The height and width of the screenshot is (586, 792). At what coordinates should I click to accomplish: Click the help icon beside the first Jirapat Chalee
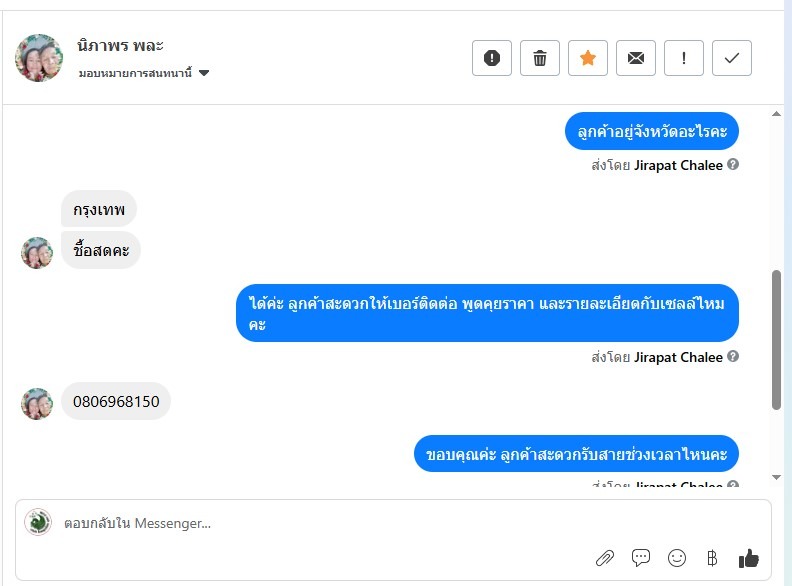[733, 165]
